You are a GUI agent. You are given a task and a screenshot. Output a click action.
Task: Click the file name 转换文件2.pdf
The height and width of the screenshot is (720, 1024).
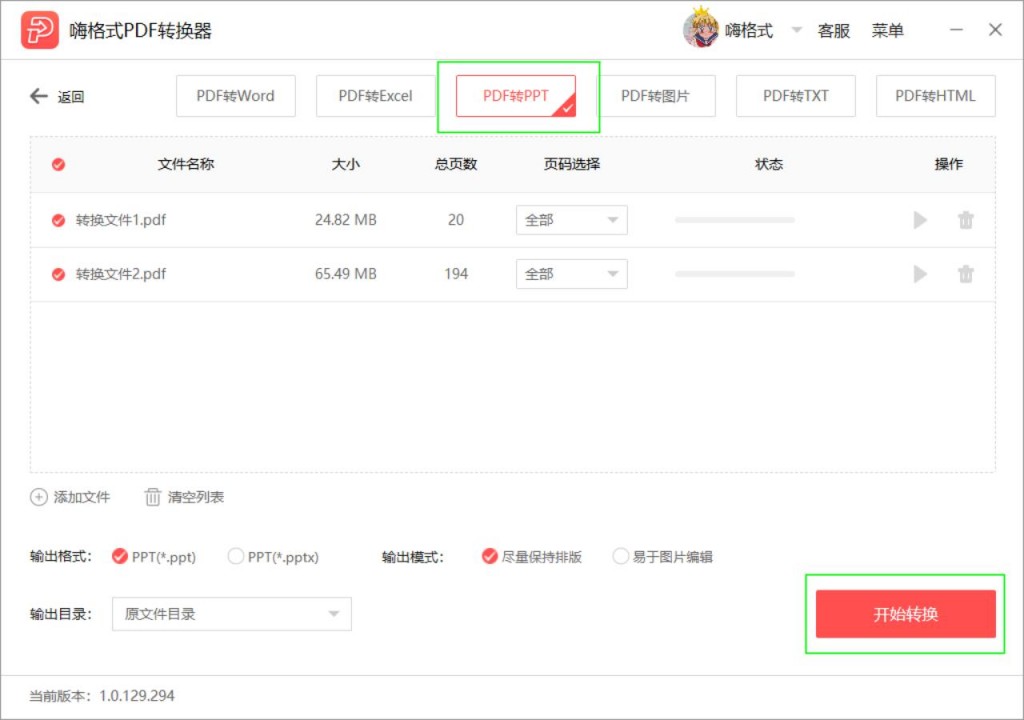(x=121, y=274)
